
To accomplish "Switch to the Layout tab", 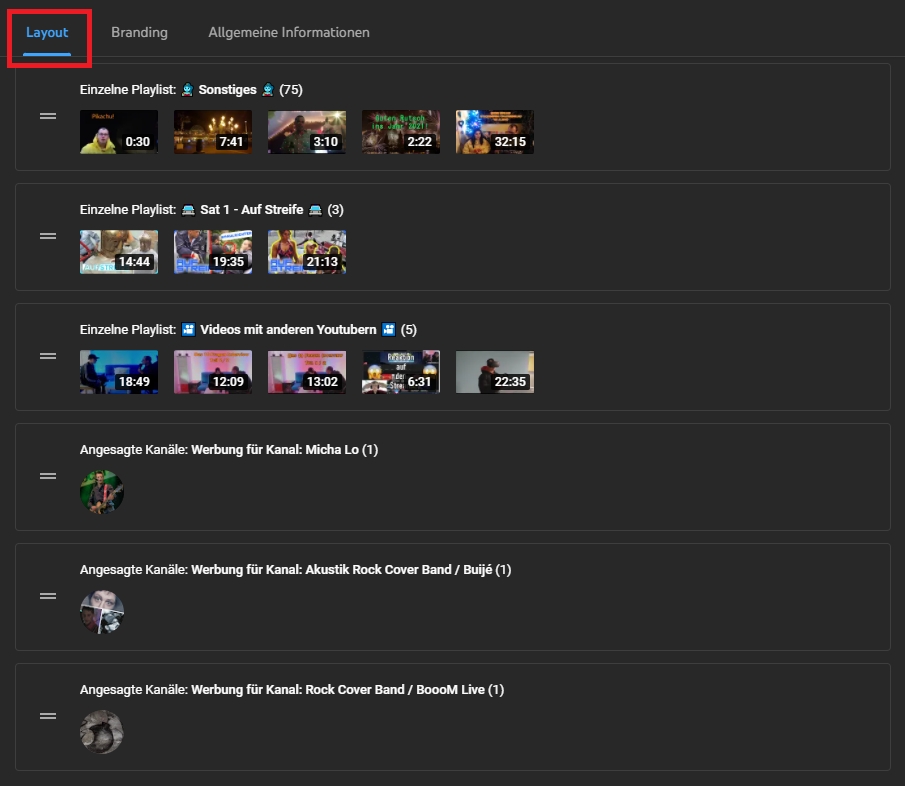I will 47,32.
